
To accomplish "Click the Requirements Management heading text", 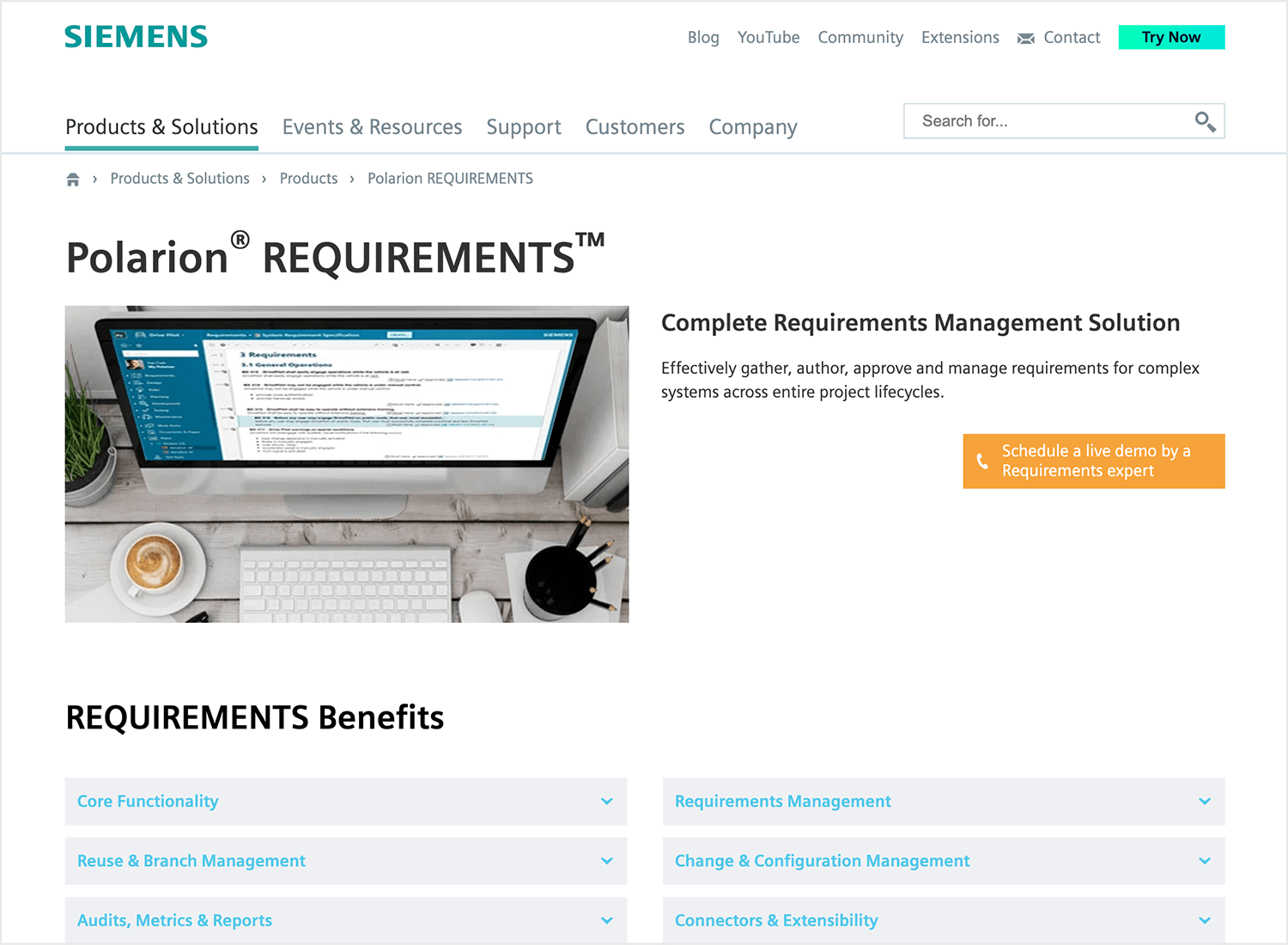I will click(782, 802).
